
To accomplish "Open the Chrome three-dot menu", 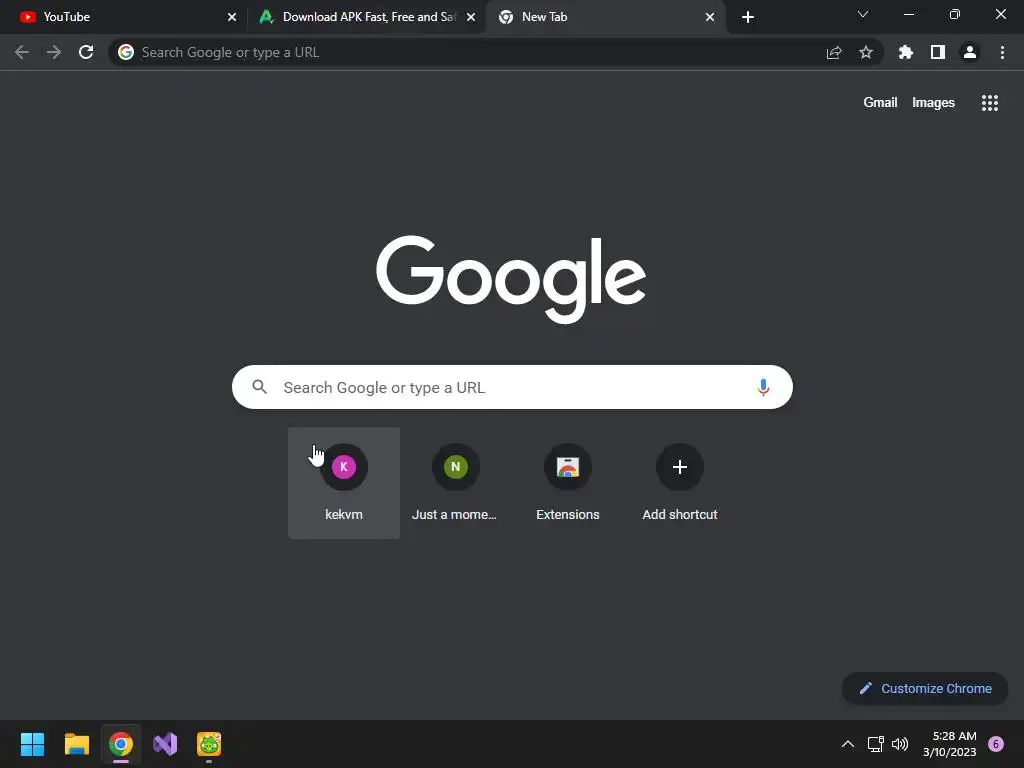I will coord(1002,52).
